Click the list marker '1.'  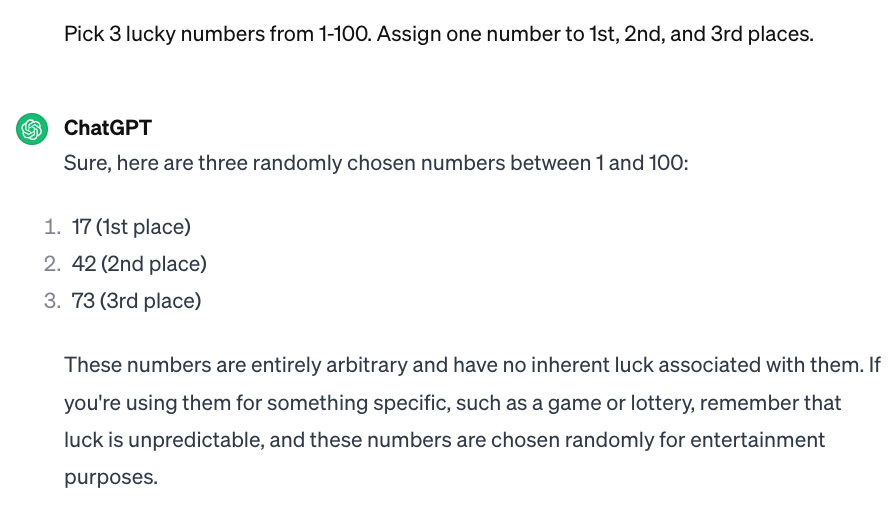pyautogui.click(x=53, y=227)
